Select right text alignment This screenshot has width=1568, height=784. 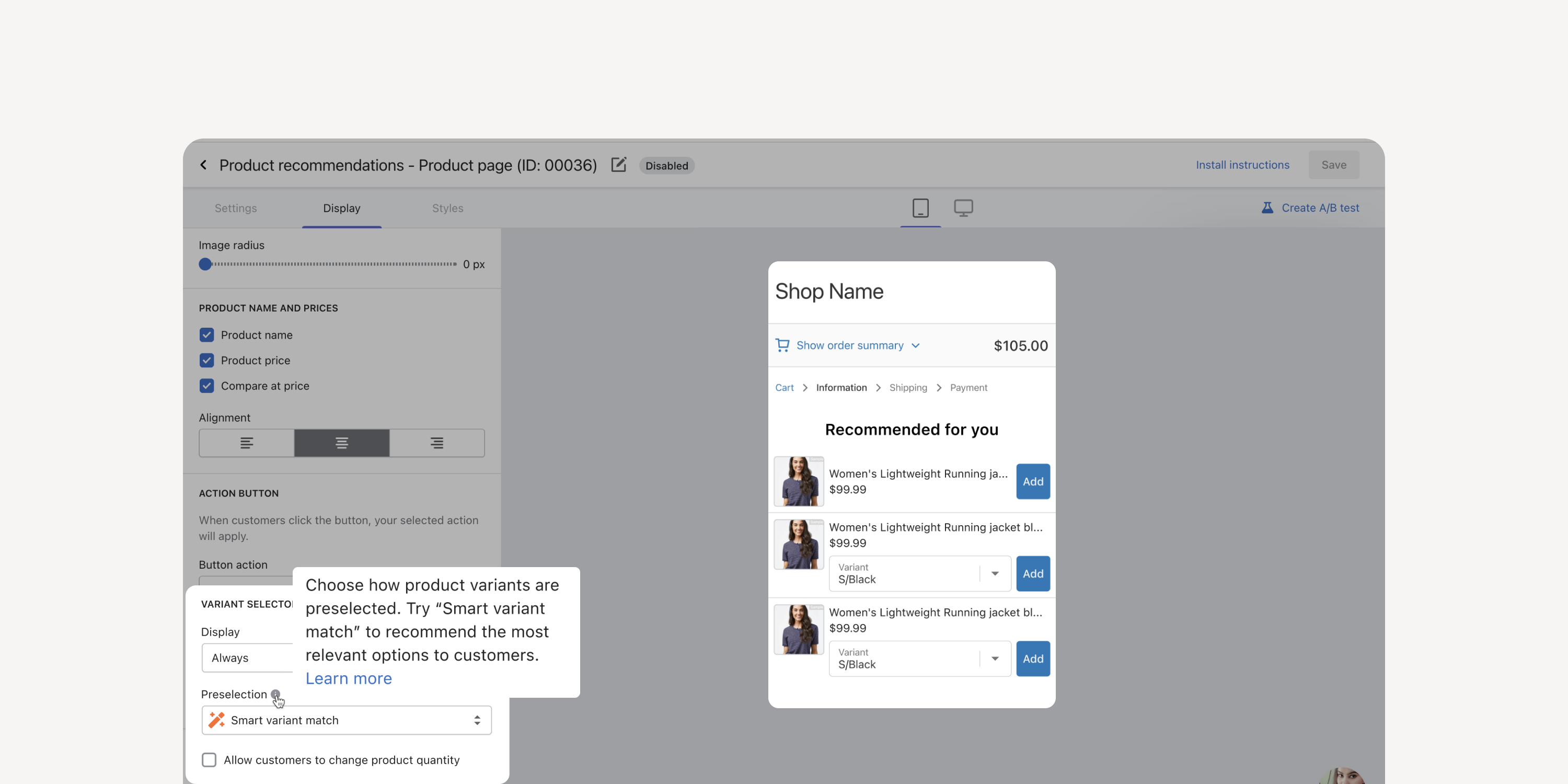pos(437,443)
